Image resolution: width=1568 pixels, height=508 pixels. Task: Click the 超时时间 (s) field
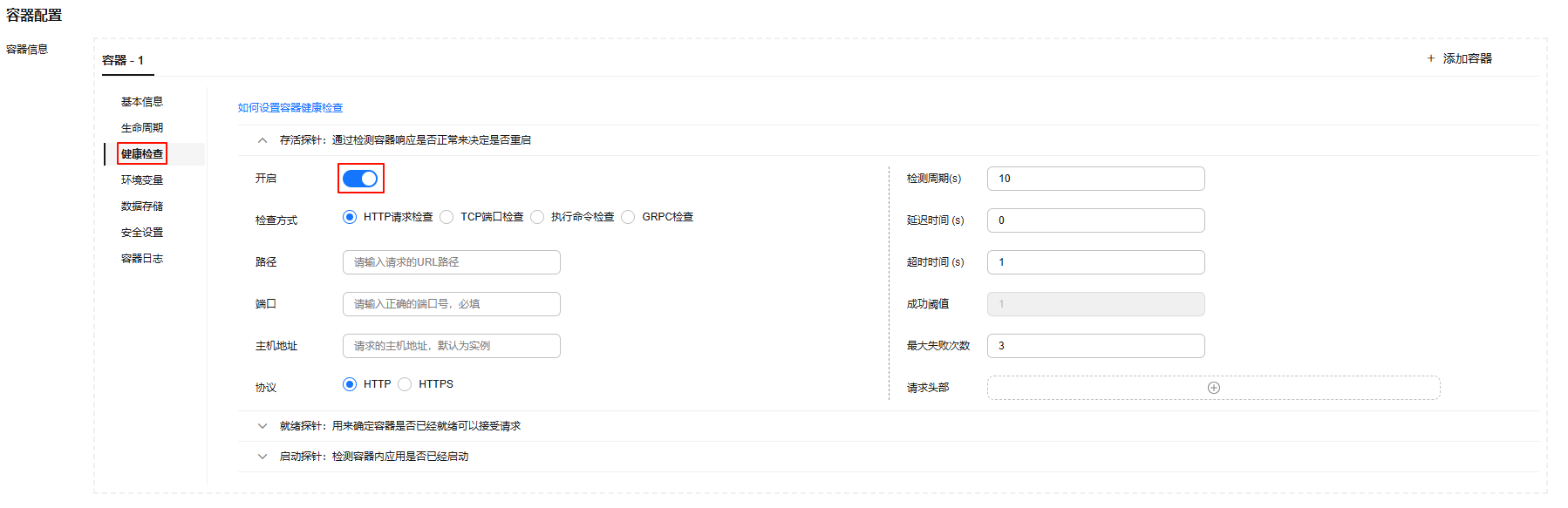click(1096, 262)
